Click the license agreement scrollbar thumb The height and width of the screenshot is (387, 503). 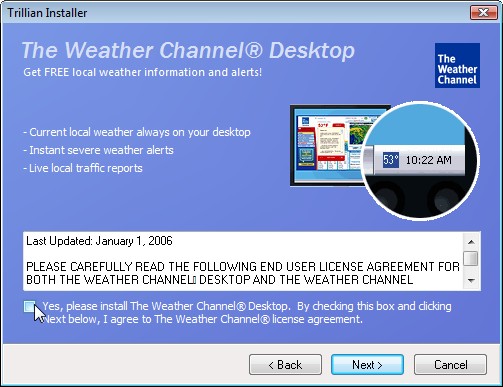[471, 259]
